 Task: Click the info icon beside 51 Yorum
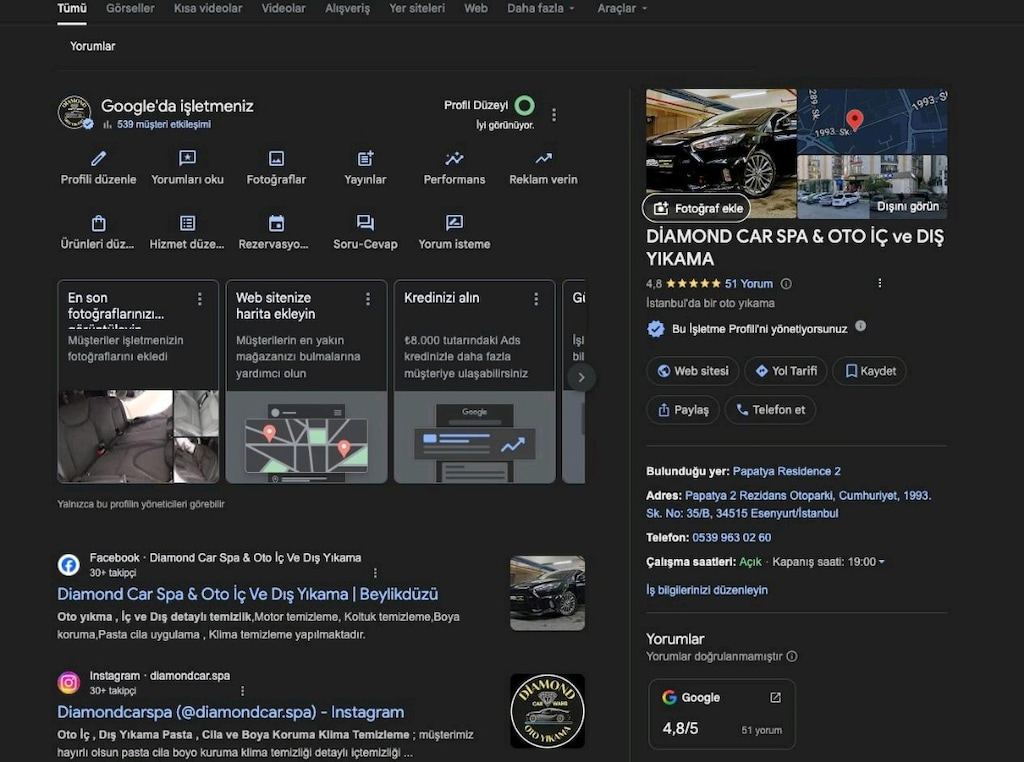[786, 283]
